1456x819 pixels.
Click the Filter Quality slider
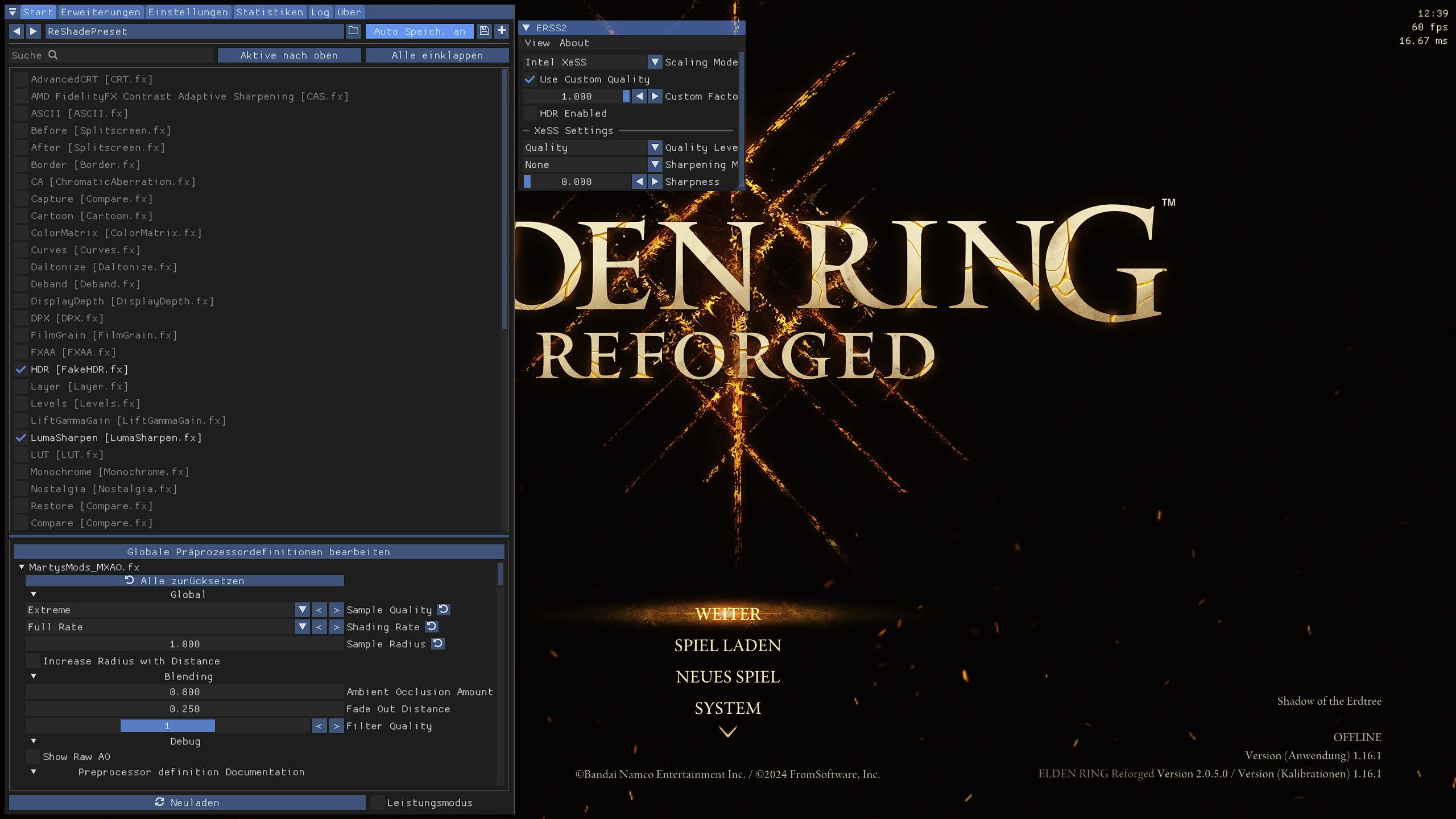[168, 726]
